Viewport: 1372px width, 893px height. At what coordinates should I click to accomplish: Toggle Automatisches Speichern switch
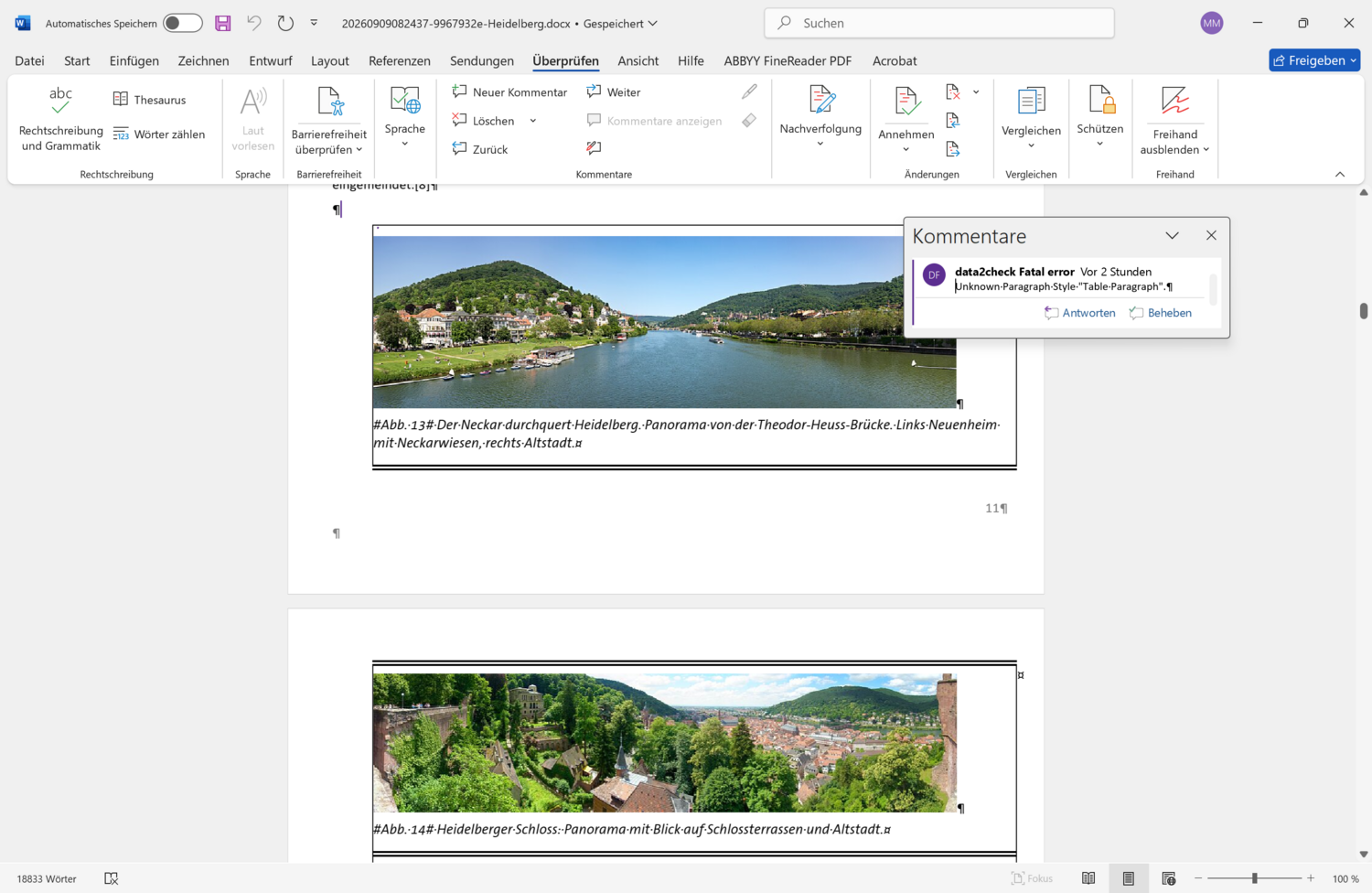[x=183, y=23]
